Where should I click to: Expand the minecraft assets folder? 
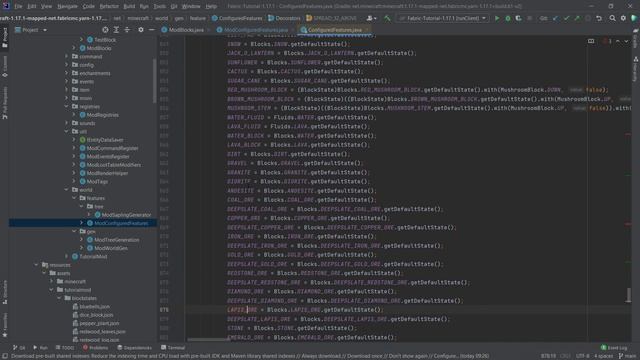click(51, 281)
